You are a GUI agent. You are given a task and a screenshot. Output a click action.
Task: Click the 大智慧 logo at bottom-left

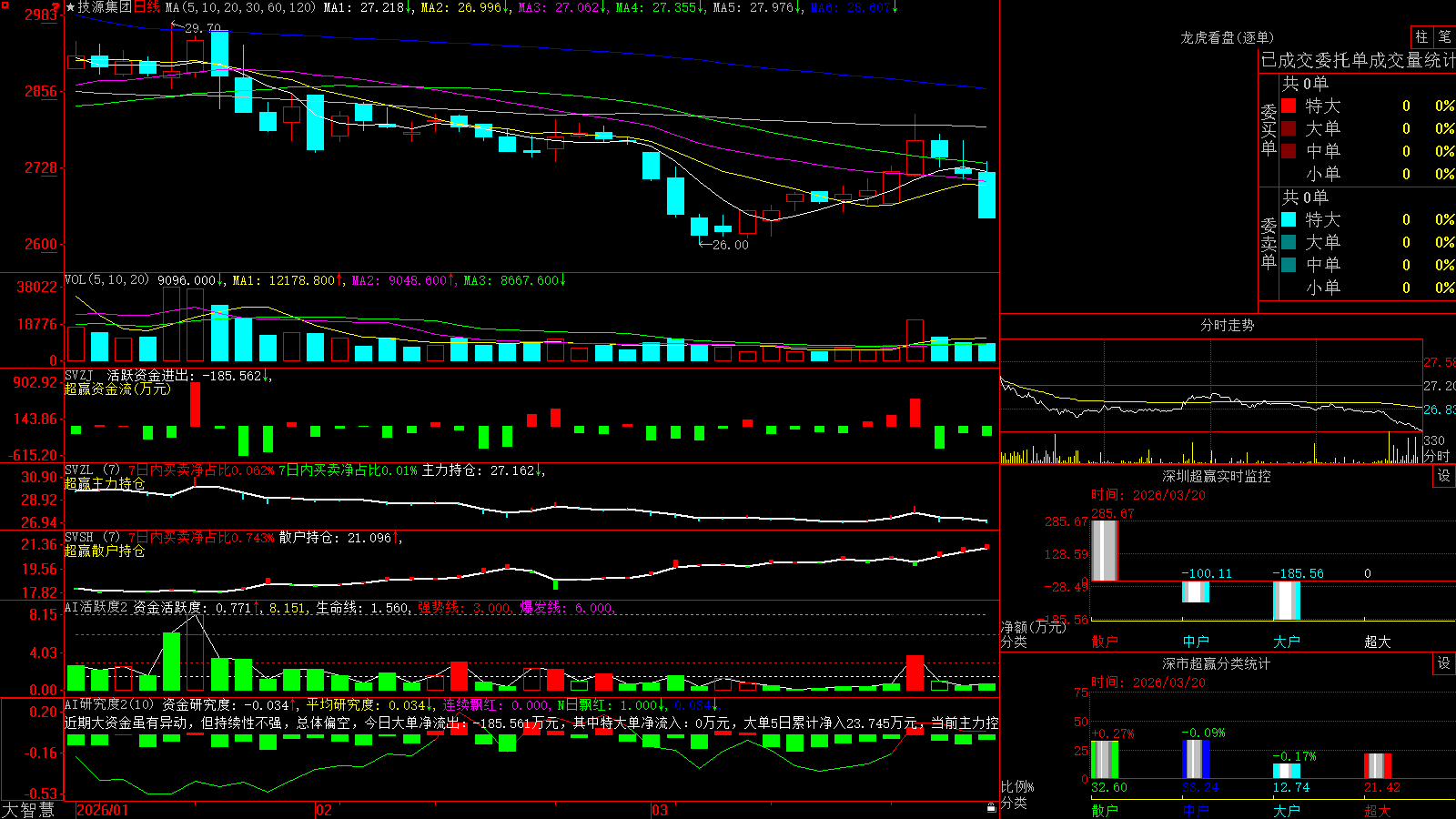(28, 810)
